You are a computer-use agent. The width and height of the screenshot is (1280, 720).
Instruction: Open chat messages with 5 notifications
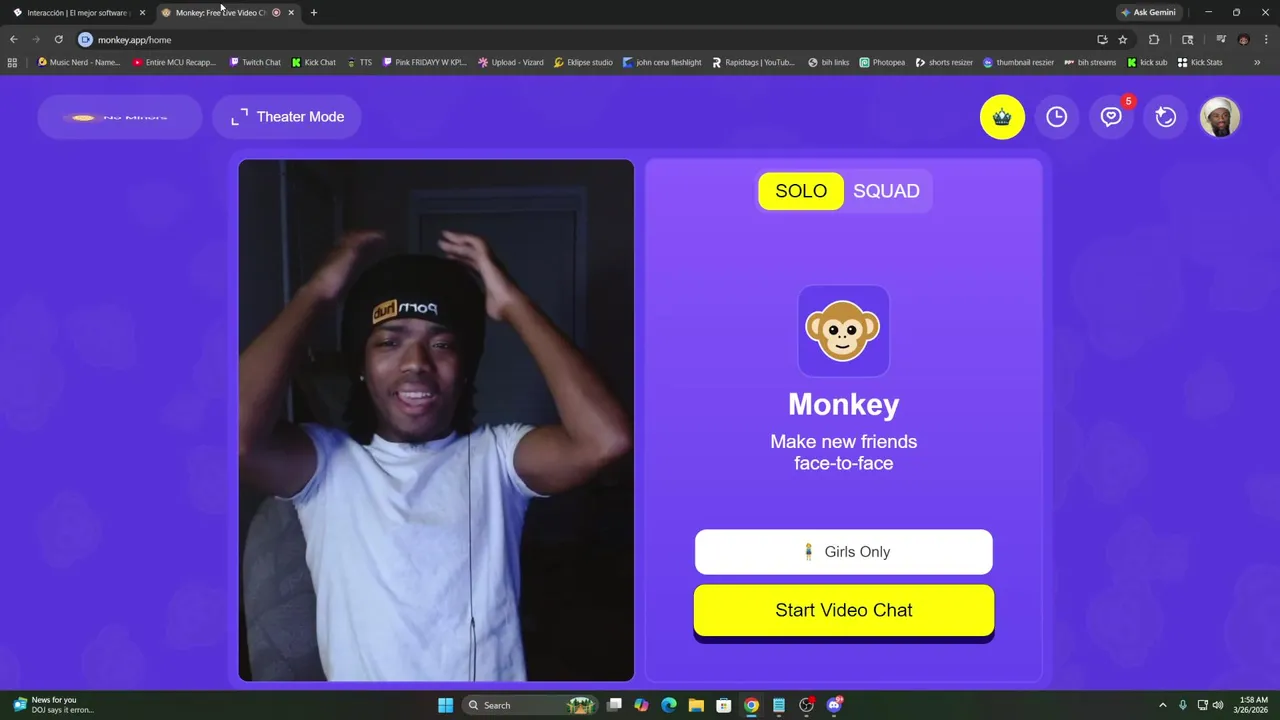(1111, 117)
